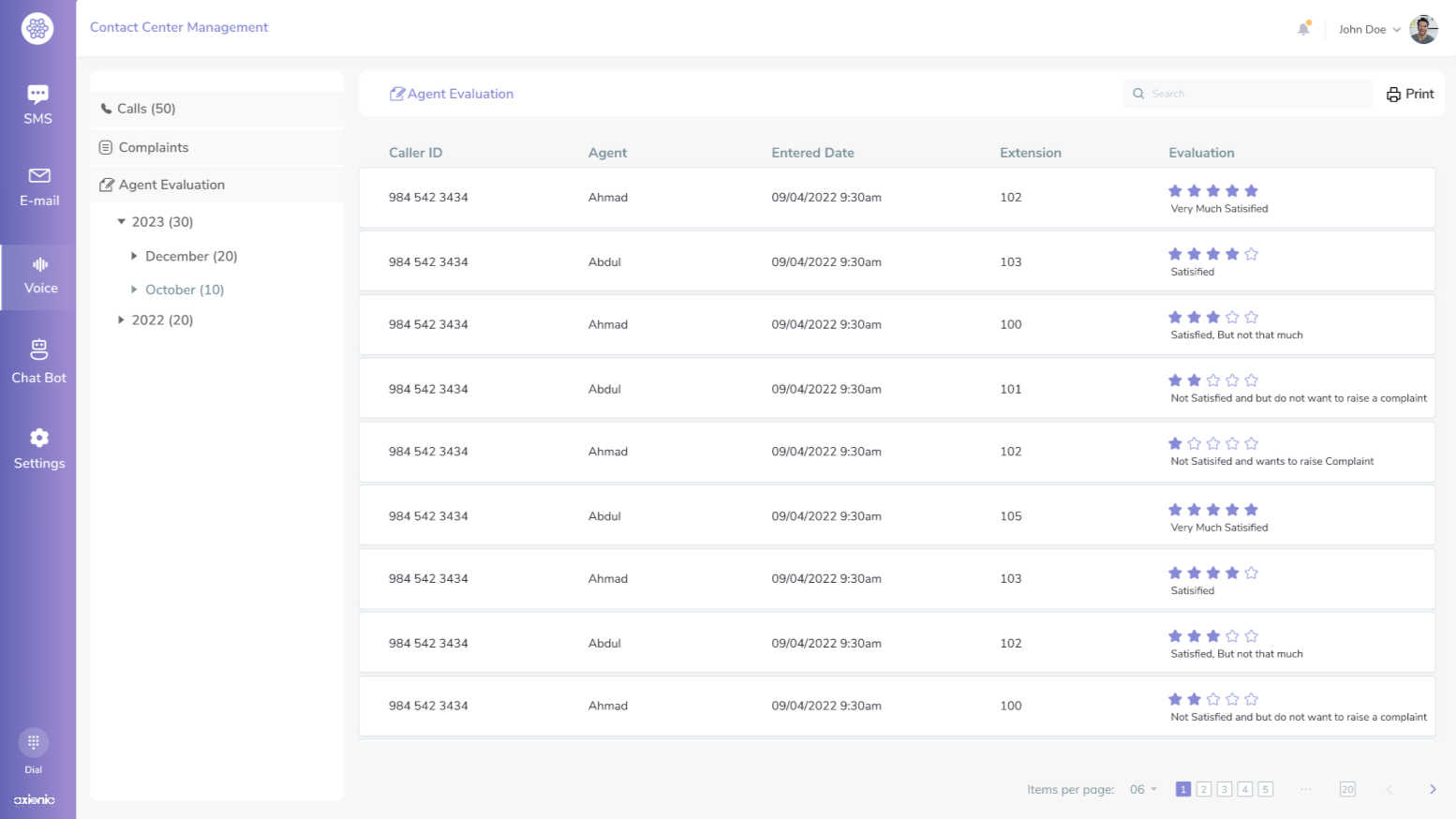Screen dimensions: 1456x819
Task: Select the October (10) item
Action: point(184,290)
